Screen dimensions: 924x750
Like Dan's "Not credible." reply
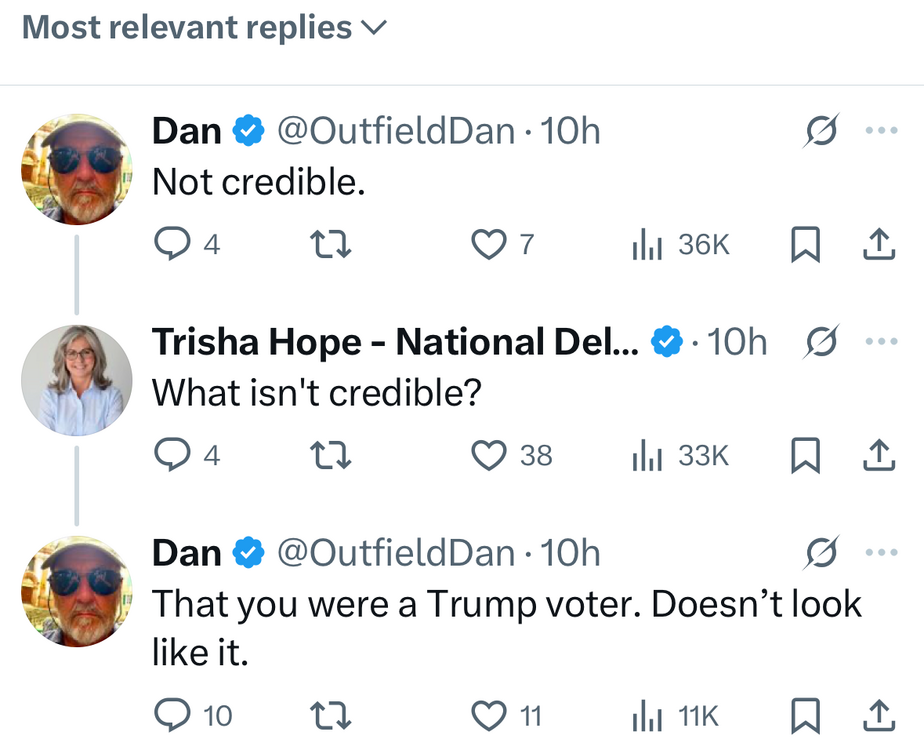pyautogui.click(x=489, y=244)
